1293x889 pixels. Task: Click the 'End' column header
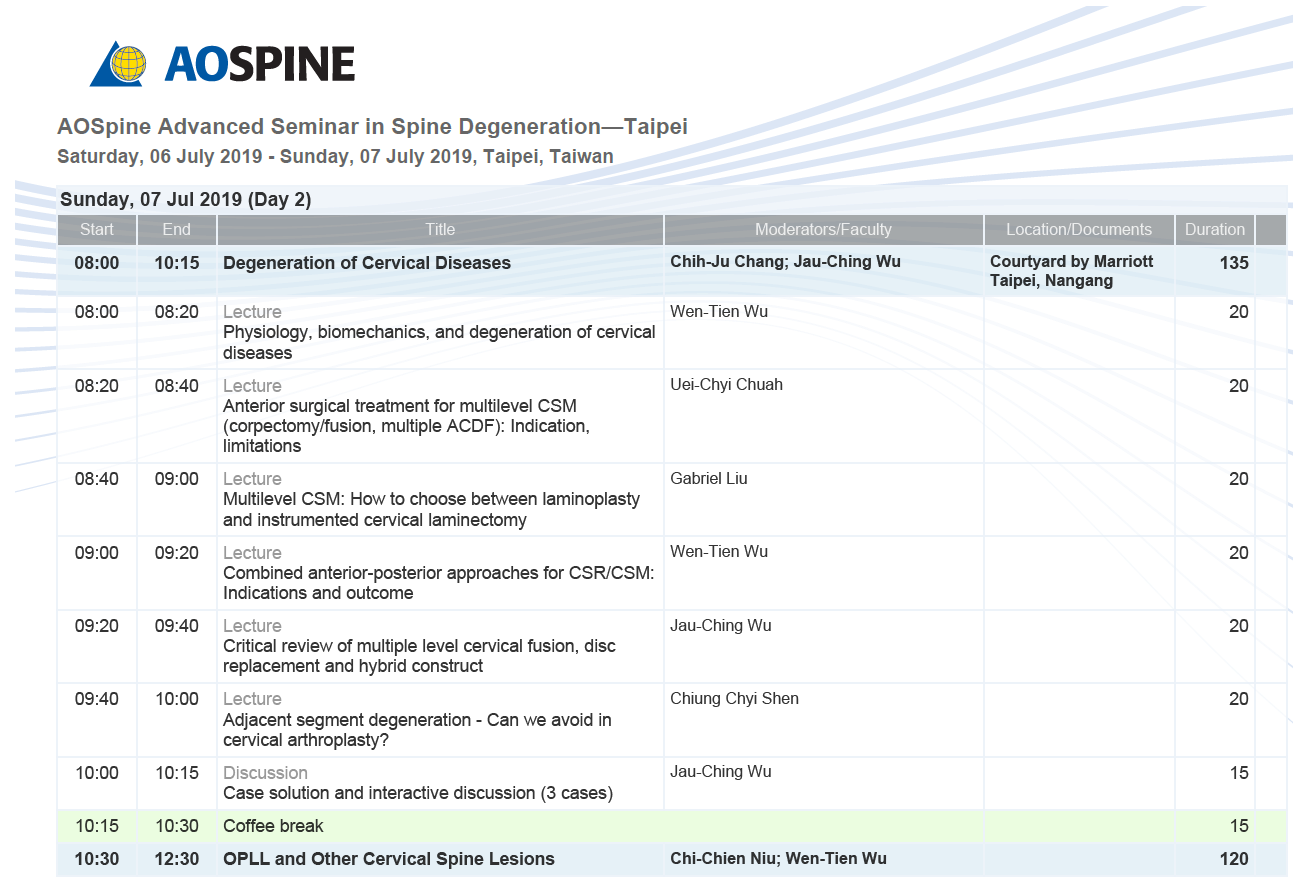176,229
